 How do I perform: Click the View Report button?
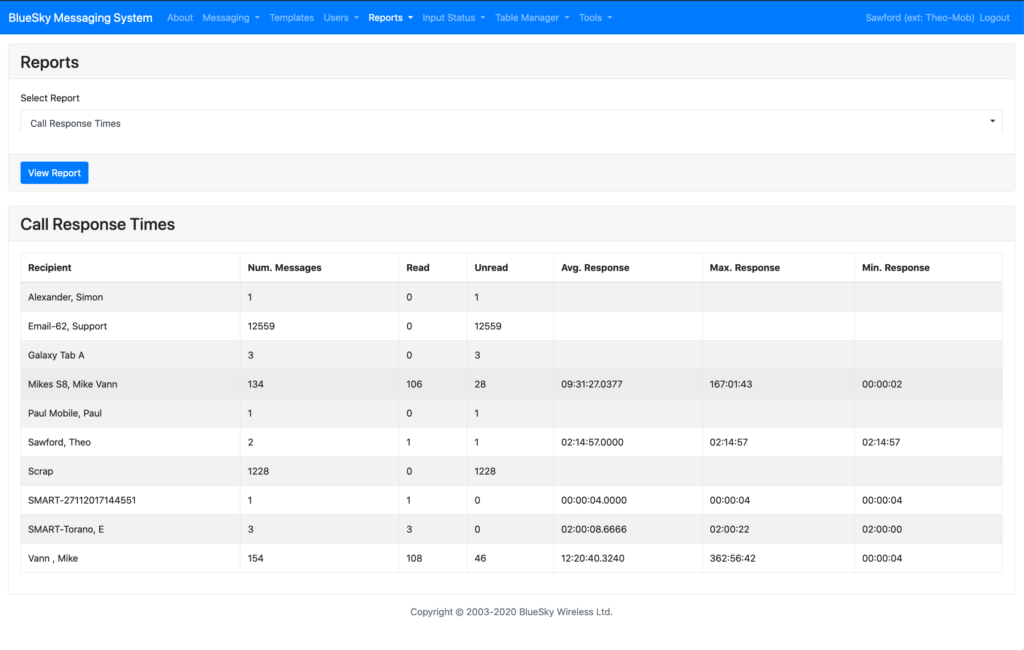(54, 173)
